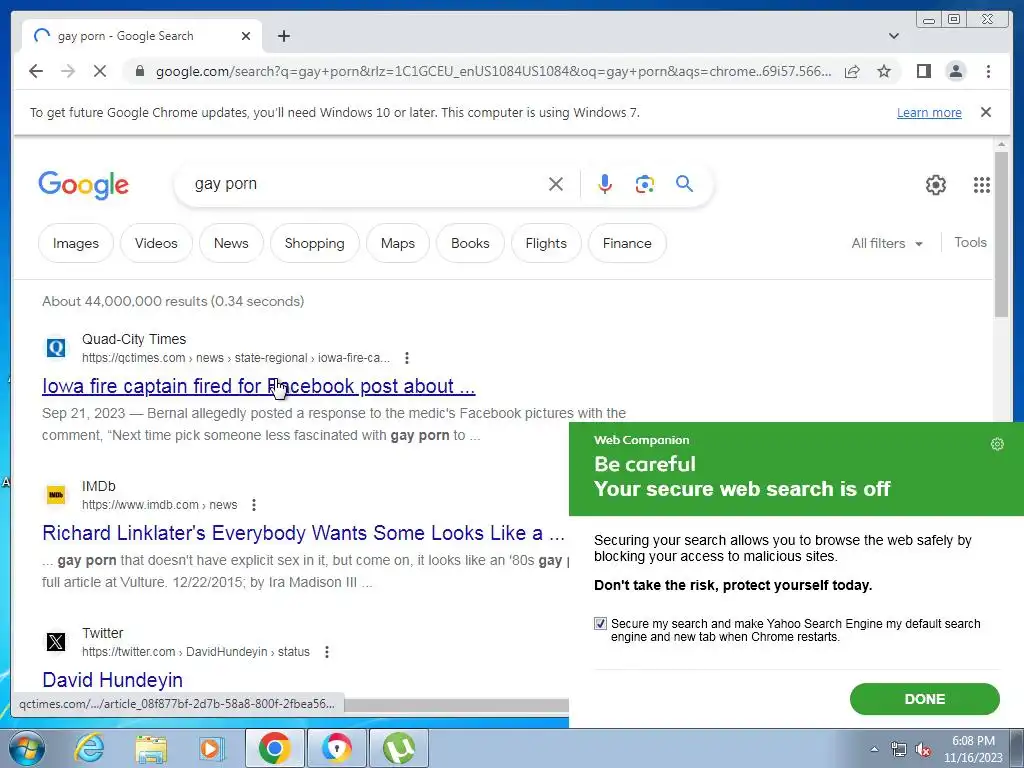
Task: Open options for IMDb result
Action: (254, 505)
